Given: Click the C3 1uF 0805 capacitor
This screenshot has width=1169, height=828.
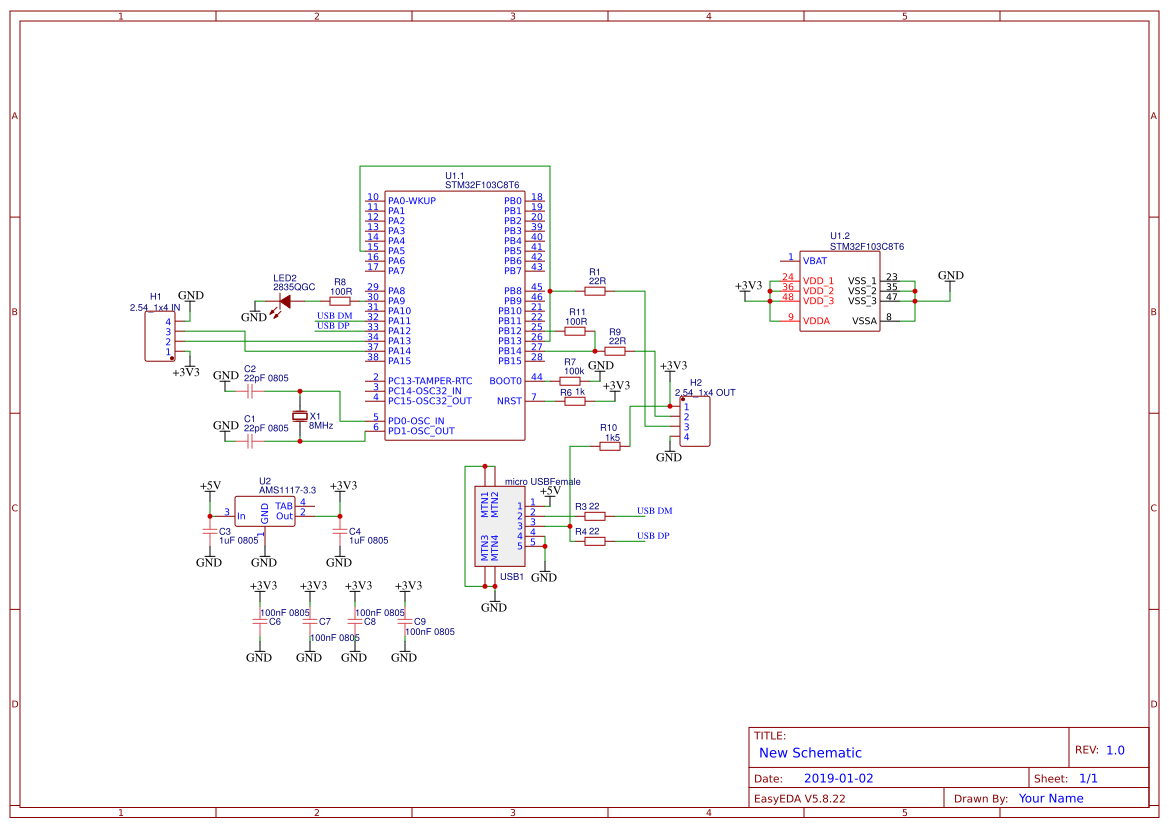Looking at the screenshot, I should point(209,531).
